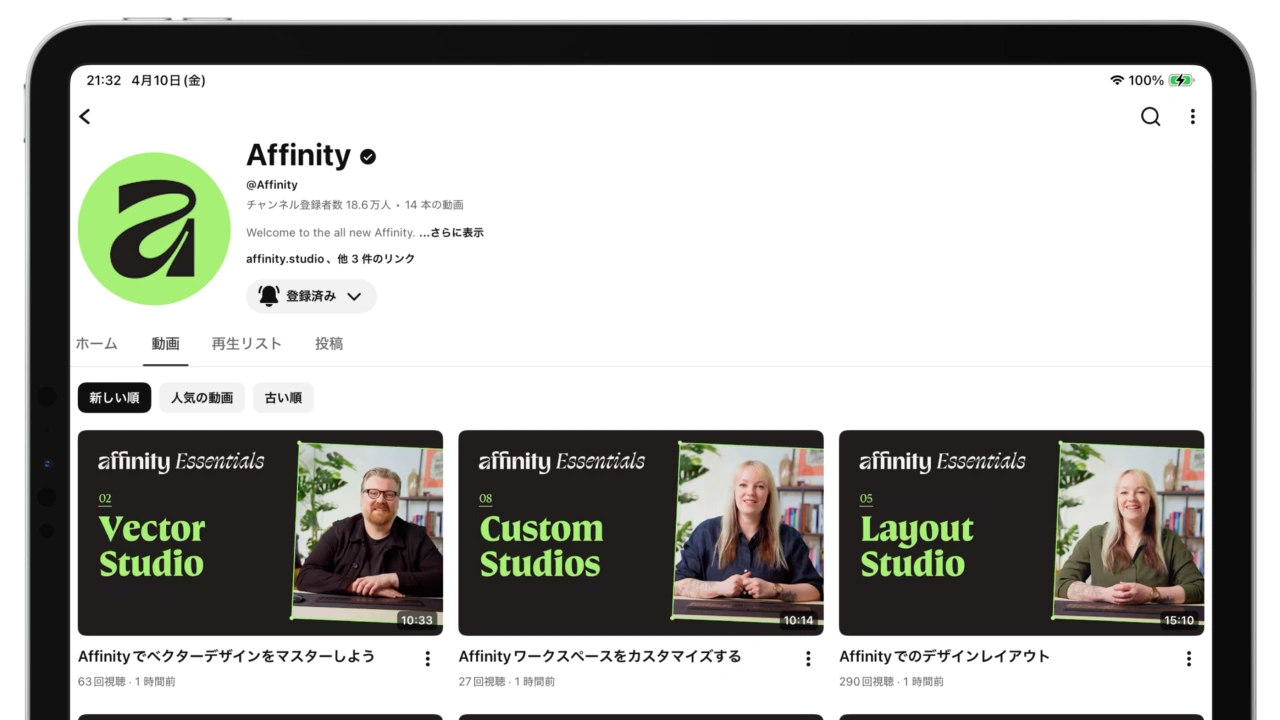Tap the verified badge next to Affinity
This screenshot has height=720, width=1280.
point(367,156)
